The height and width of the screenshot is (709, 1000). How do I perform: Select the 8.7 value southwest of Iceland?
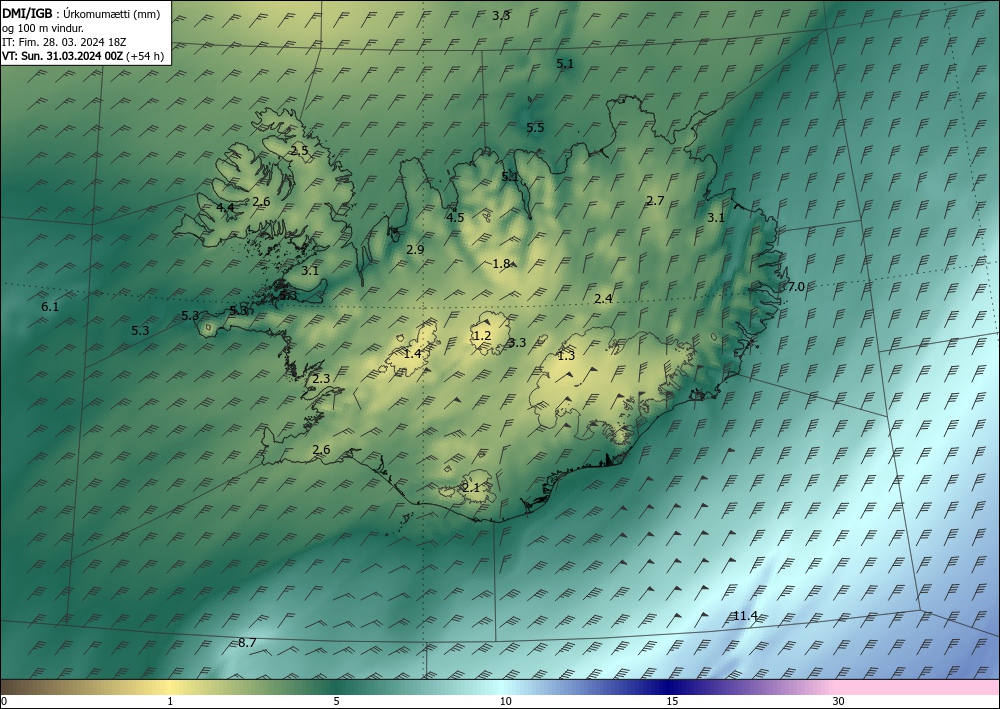click(x=247, y=642)
